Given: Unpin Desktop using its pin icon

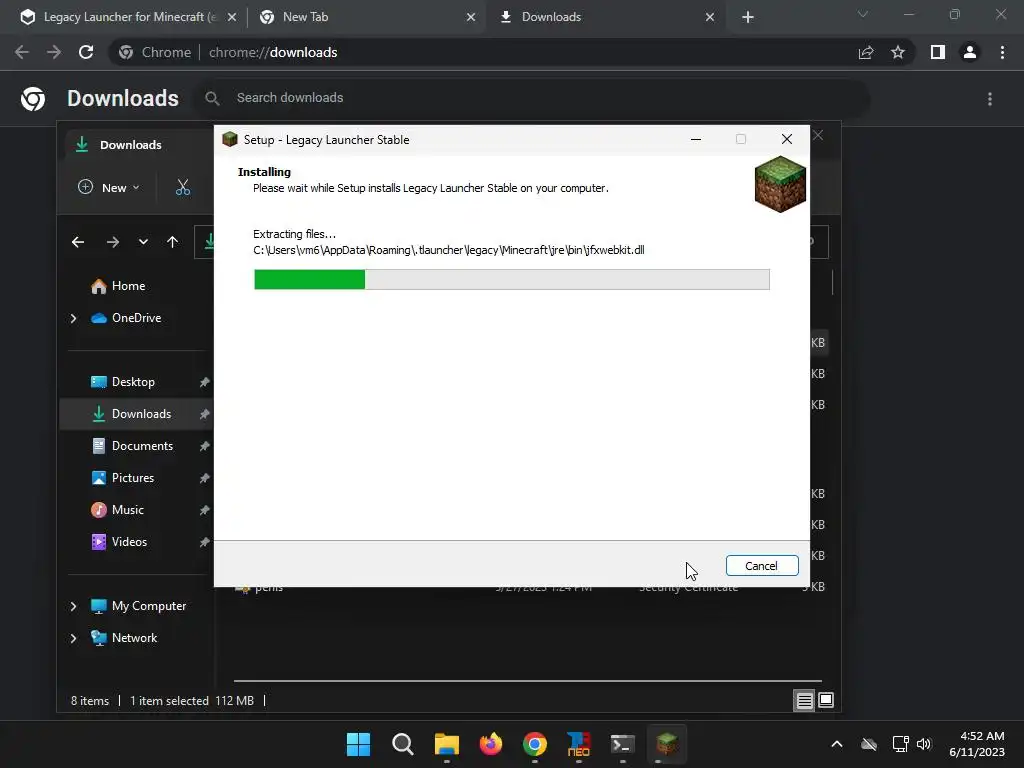Looking at the screenshot, I should pyautogui.click(x=204, y=382).
